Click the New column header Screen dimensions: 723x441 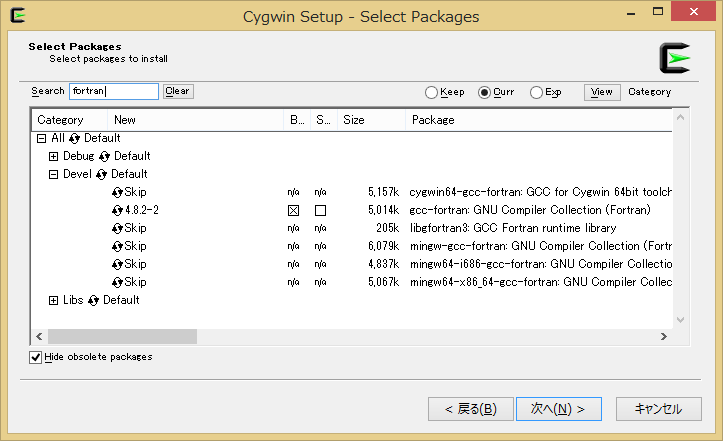(196, 120)
